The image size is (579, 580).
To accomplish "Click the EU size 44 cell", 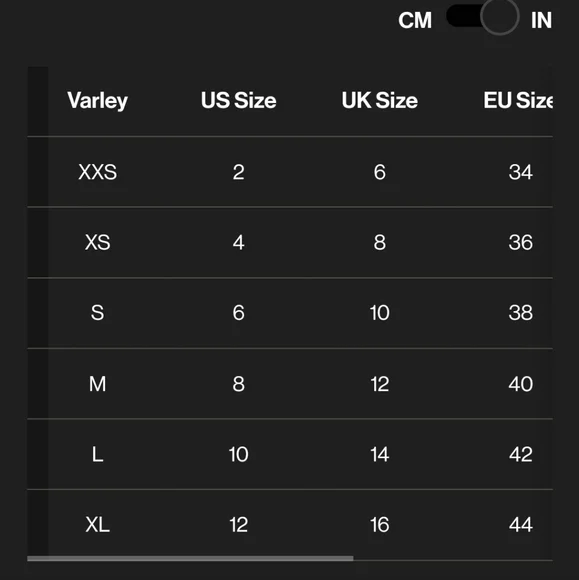I will click(521, 525).
